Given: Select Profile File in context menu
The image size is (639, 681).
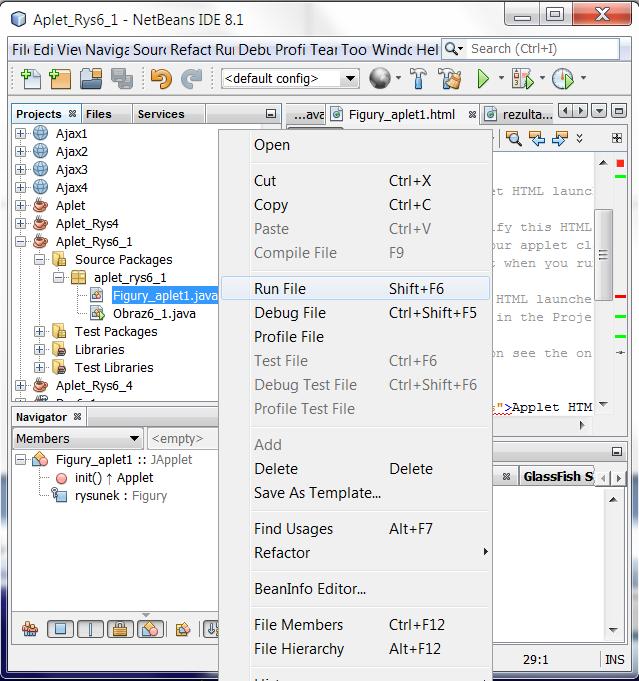Looking at the screenshot, I should pyautogui.click(x=355, y=337).
